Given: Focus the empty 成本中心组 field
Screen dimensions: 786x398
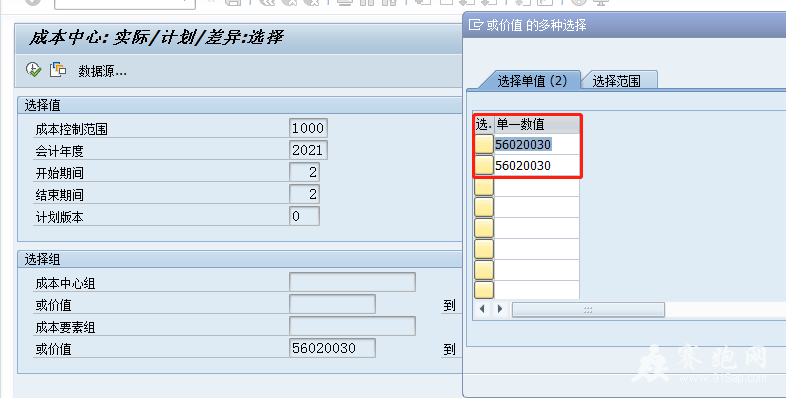Looking at the screenshot, I should coord(352,282).
